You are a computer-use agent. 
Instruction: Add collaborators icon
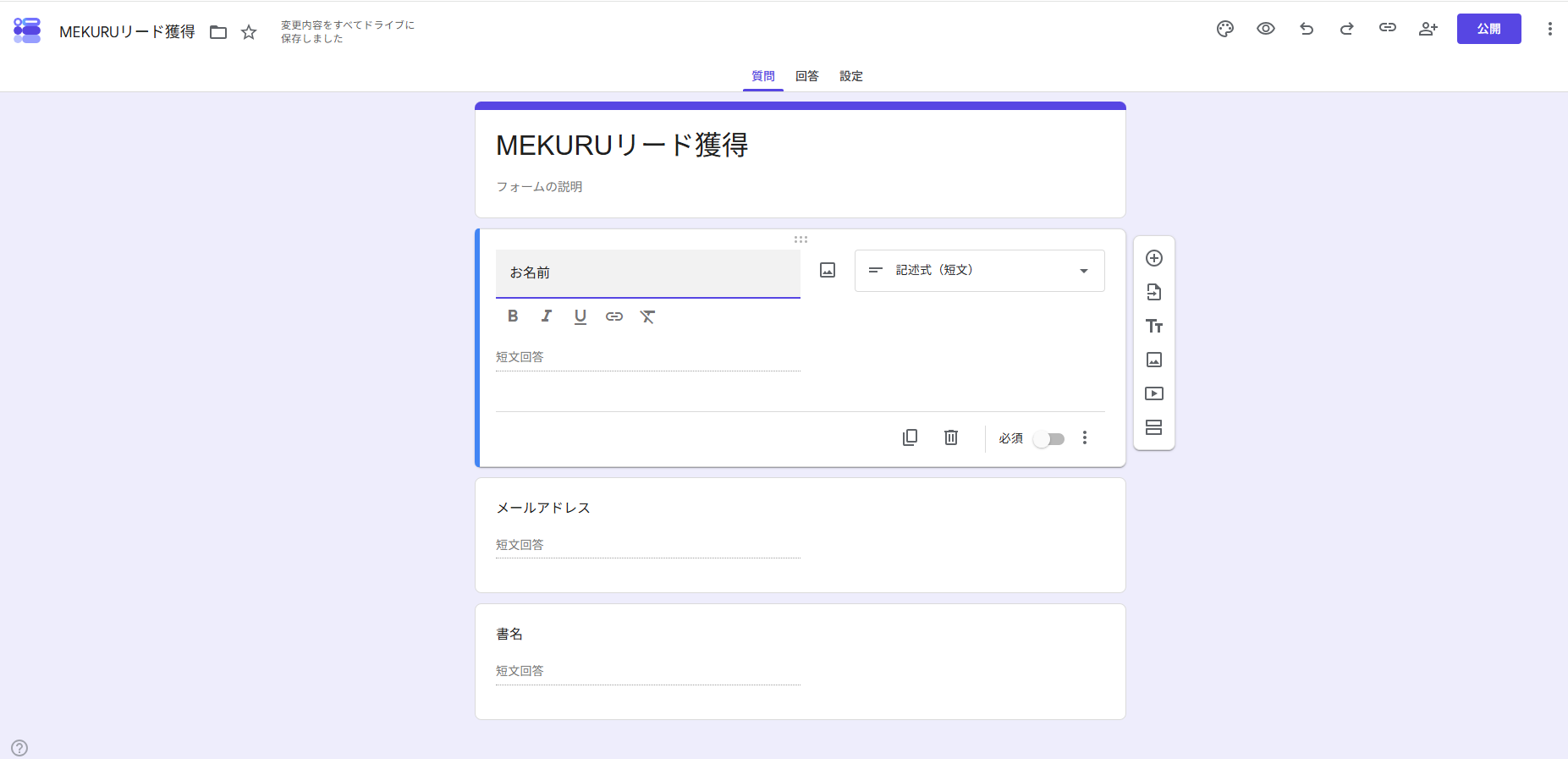[1428, 29]
